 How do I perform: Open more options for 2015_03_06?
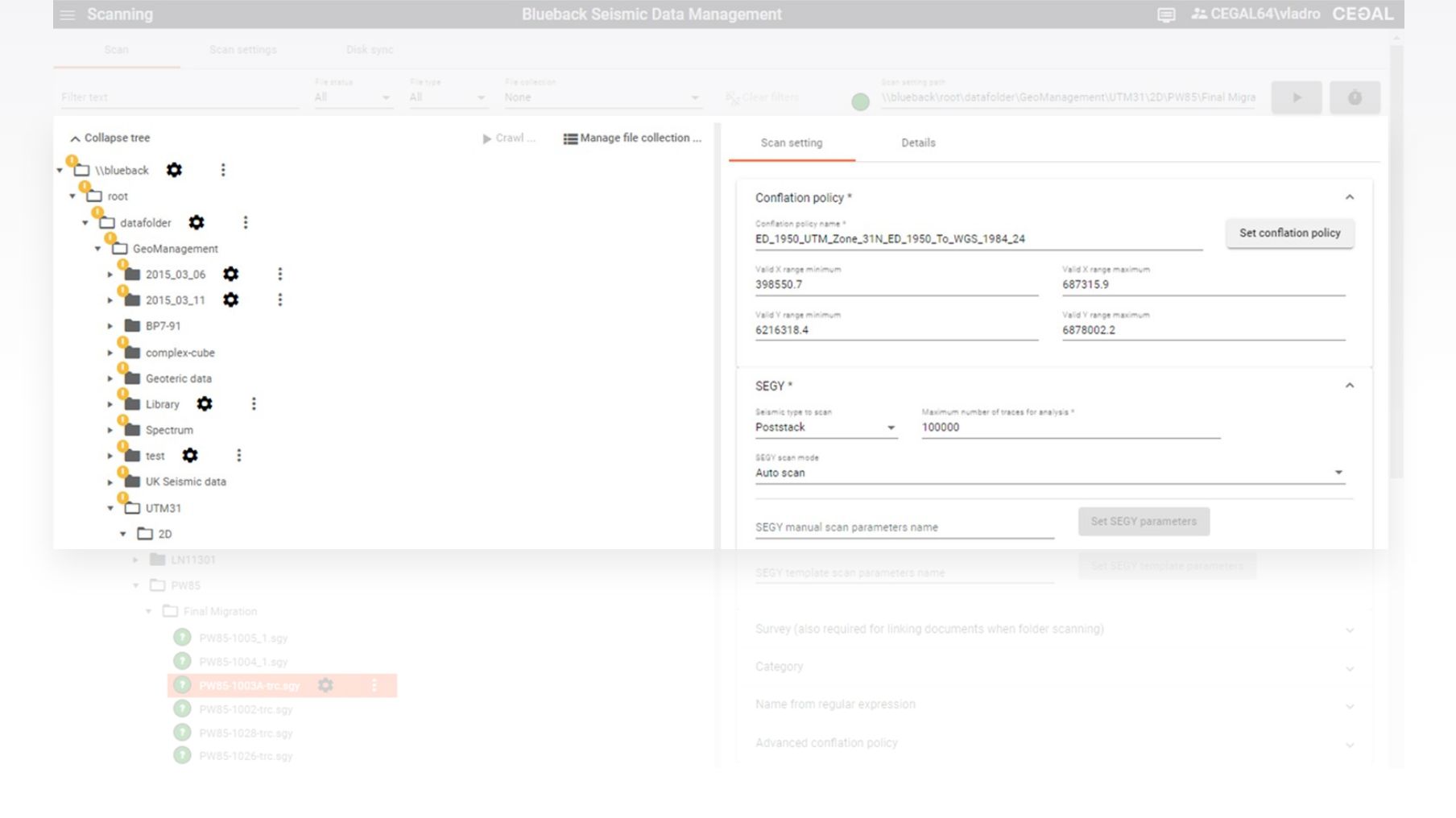pyautogui.click(x=280, y=274)
